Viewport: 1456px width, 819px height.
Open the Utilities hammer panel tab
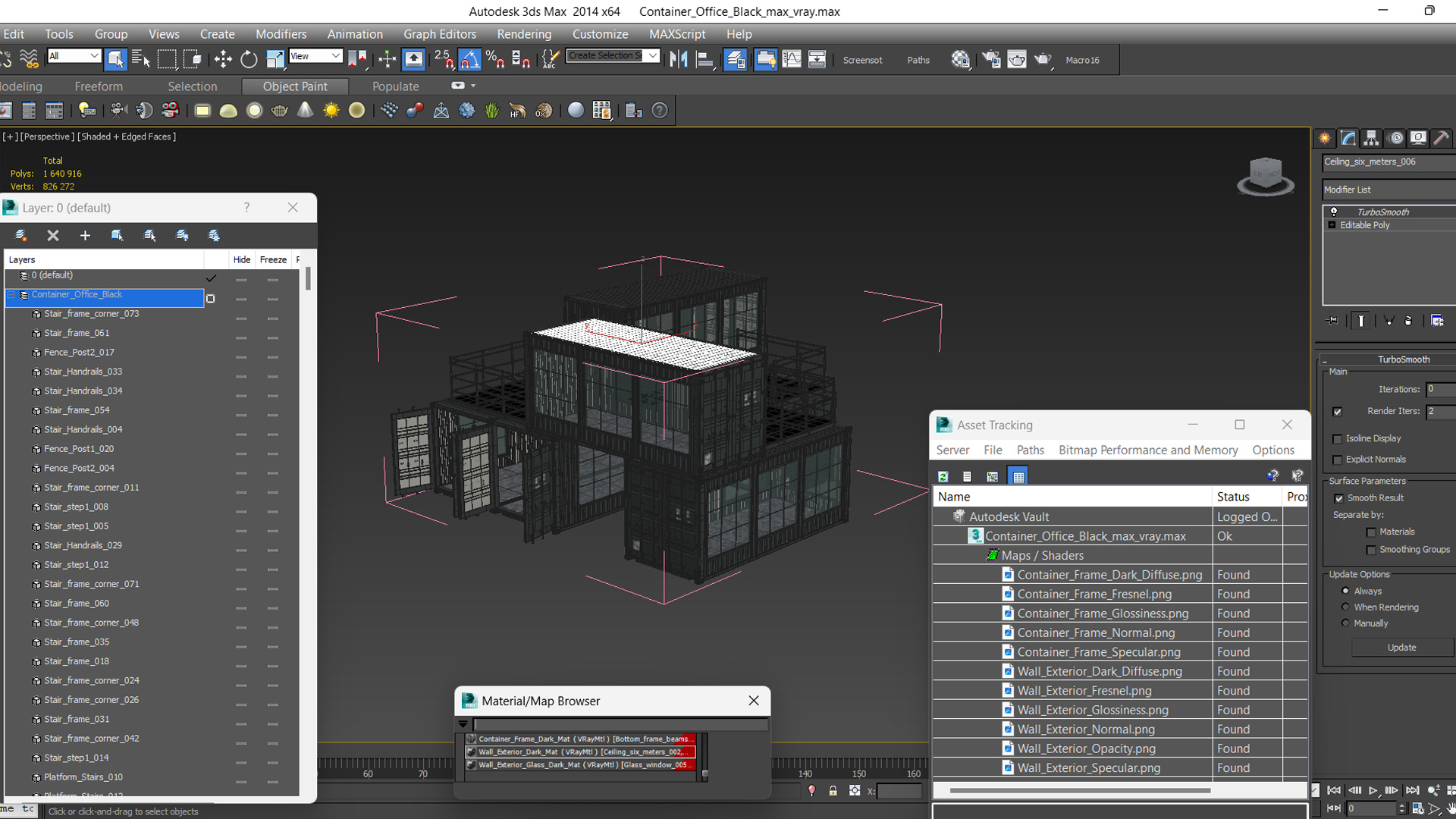pyautogui.click(x=1442, y=138)
